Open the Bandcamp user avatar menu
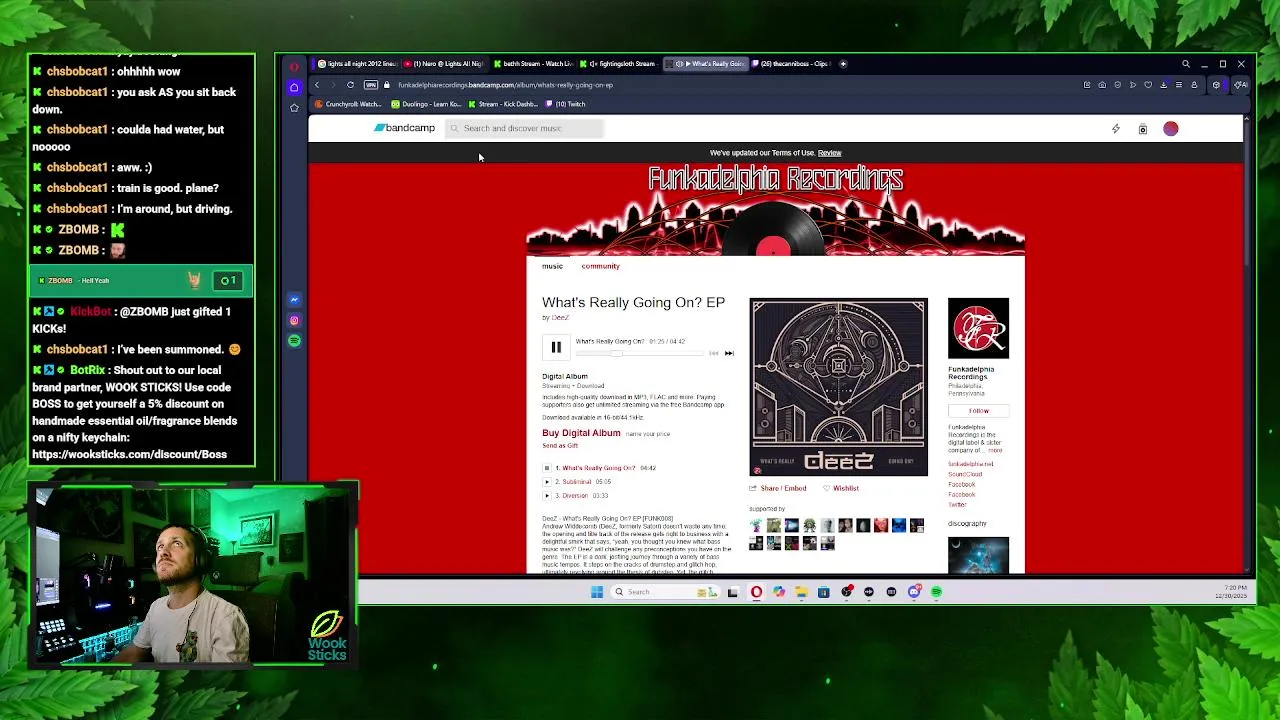Screen dimensions: 1280x720 pos(1171,129)
